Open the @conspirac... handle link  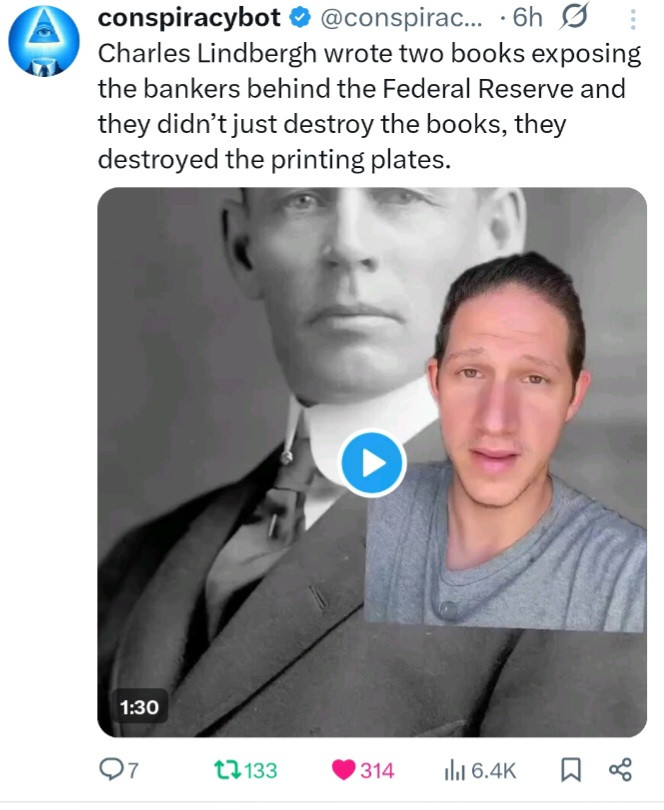tap(402, 19)
